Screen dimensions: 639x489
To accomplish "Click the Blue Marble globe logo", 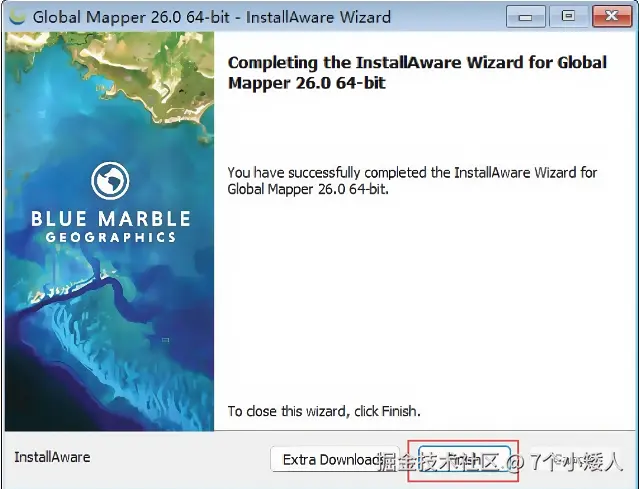I will 110,181.
